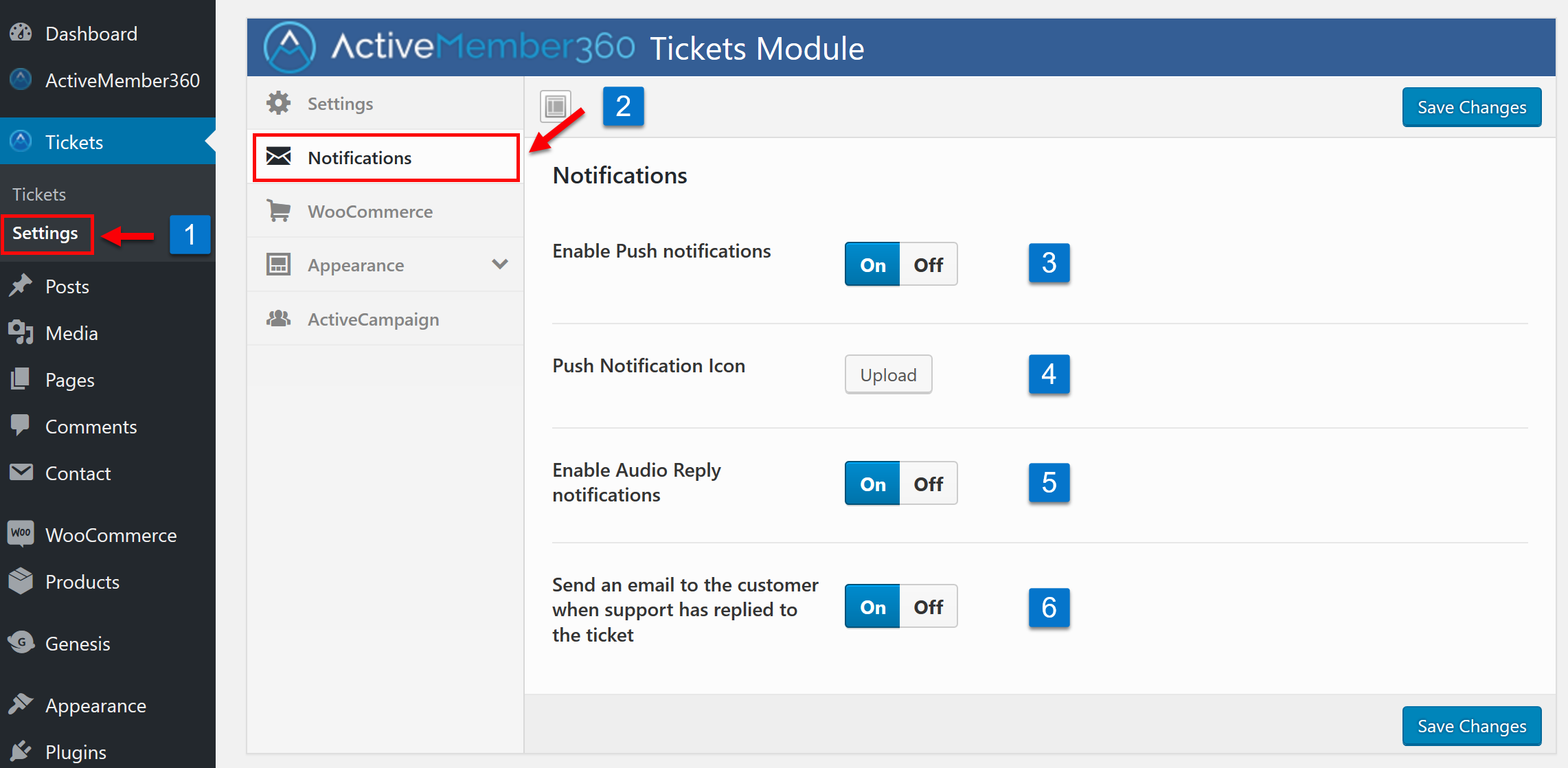Expand the Appearance tab chevron

500,264
